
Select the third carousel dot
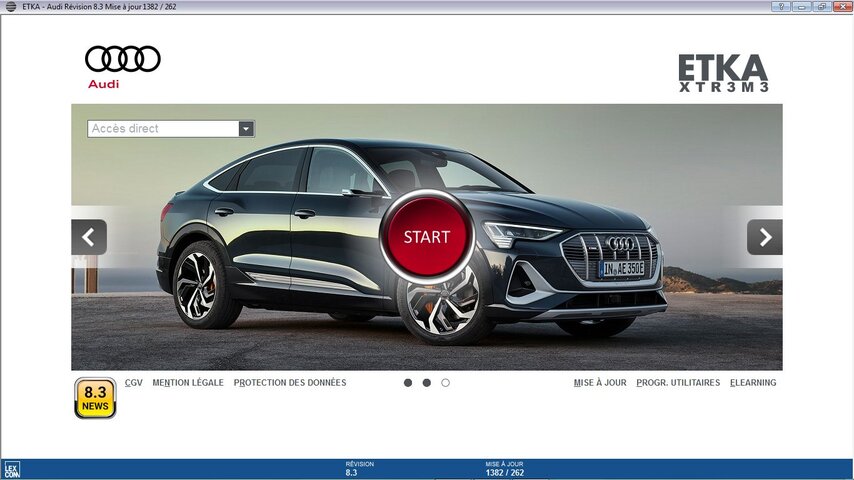446,383
